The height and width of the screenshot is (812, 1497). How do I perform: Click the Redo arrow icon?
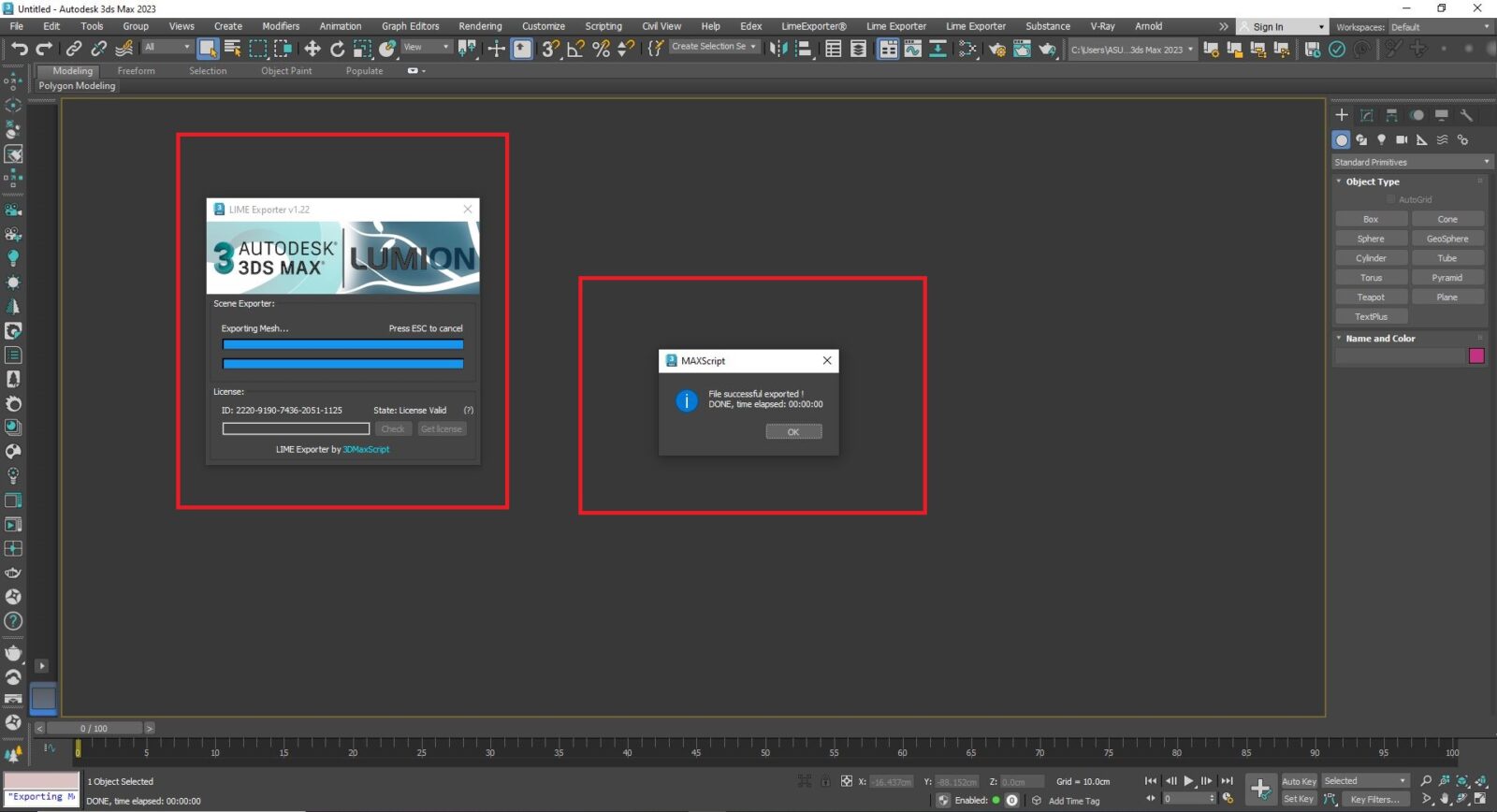(x=43, y=49)
